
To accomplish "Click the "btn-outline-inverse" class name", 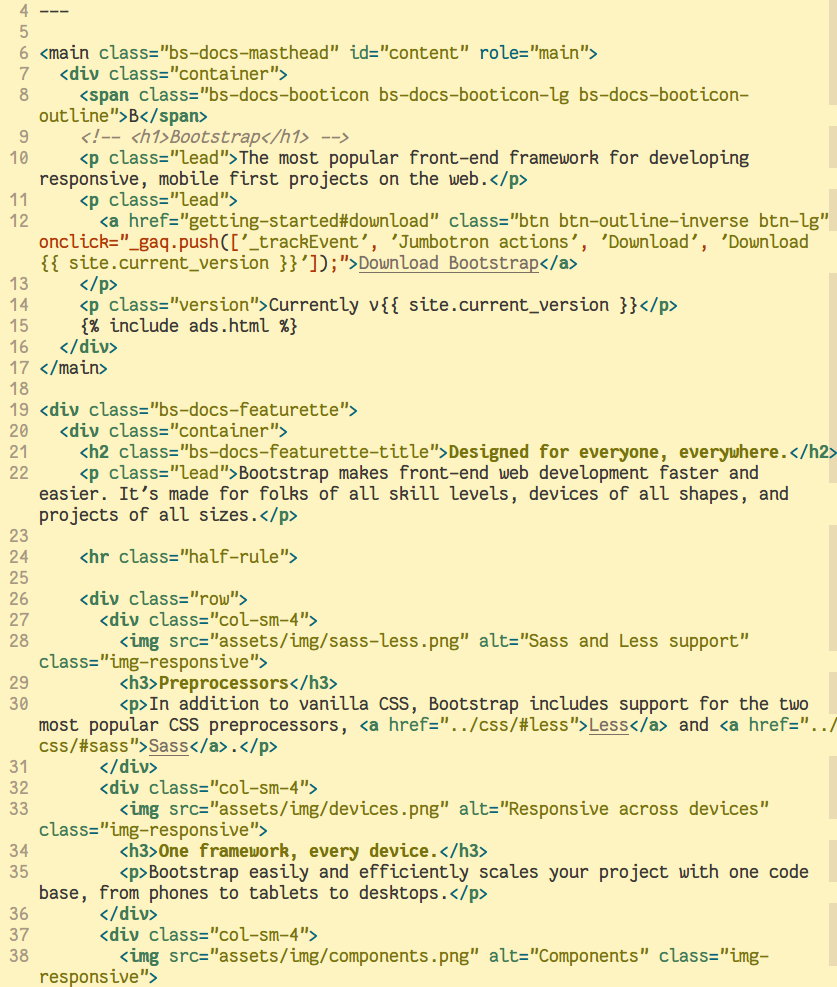I will tap(653, 221).
